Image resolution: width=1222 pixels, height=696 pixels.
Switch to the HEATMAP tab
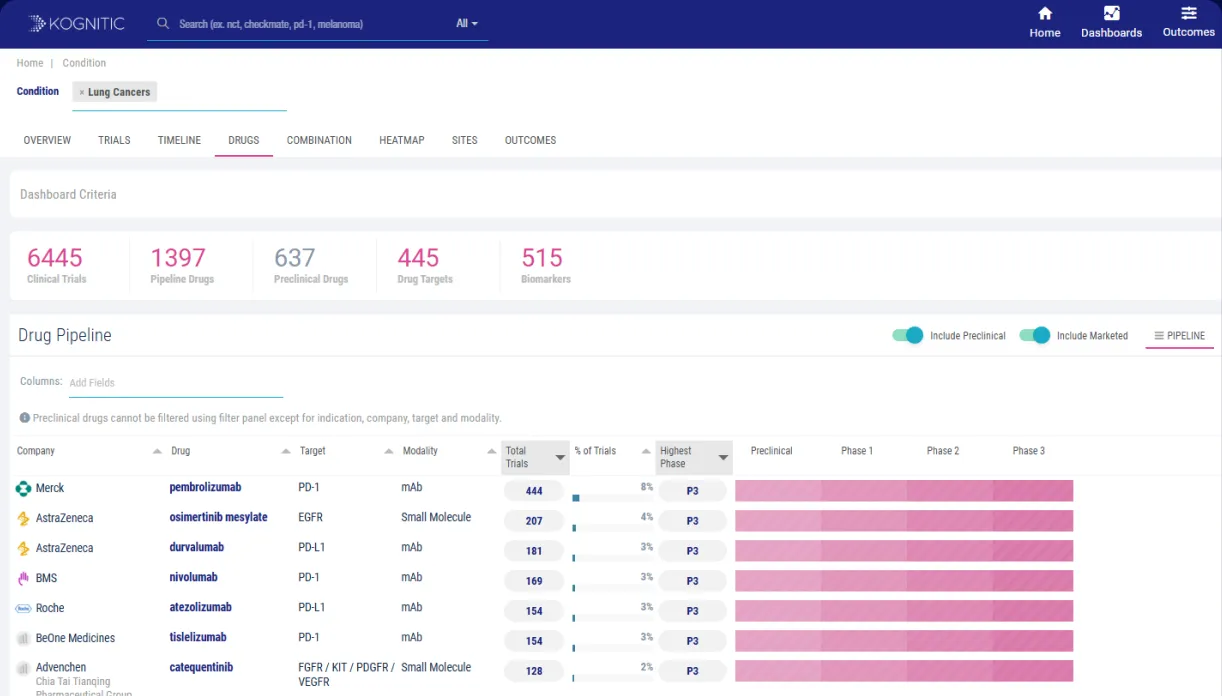click(402, 140)
